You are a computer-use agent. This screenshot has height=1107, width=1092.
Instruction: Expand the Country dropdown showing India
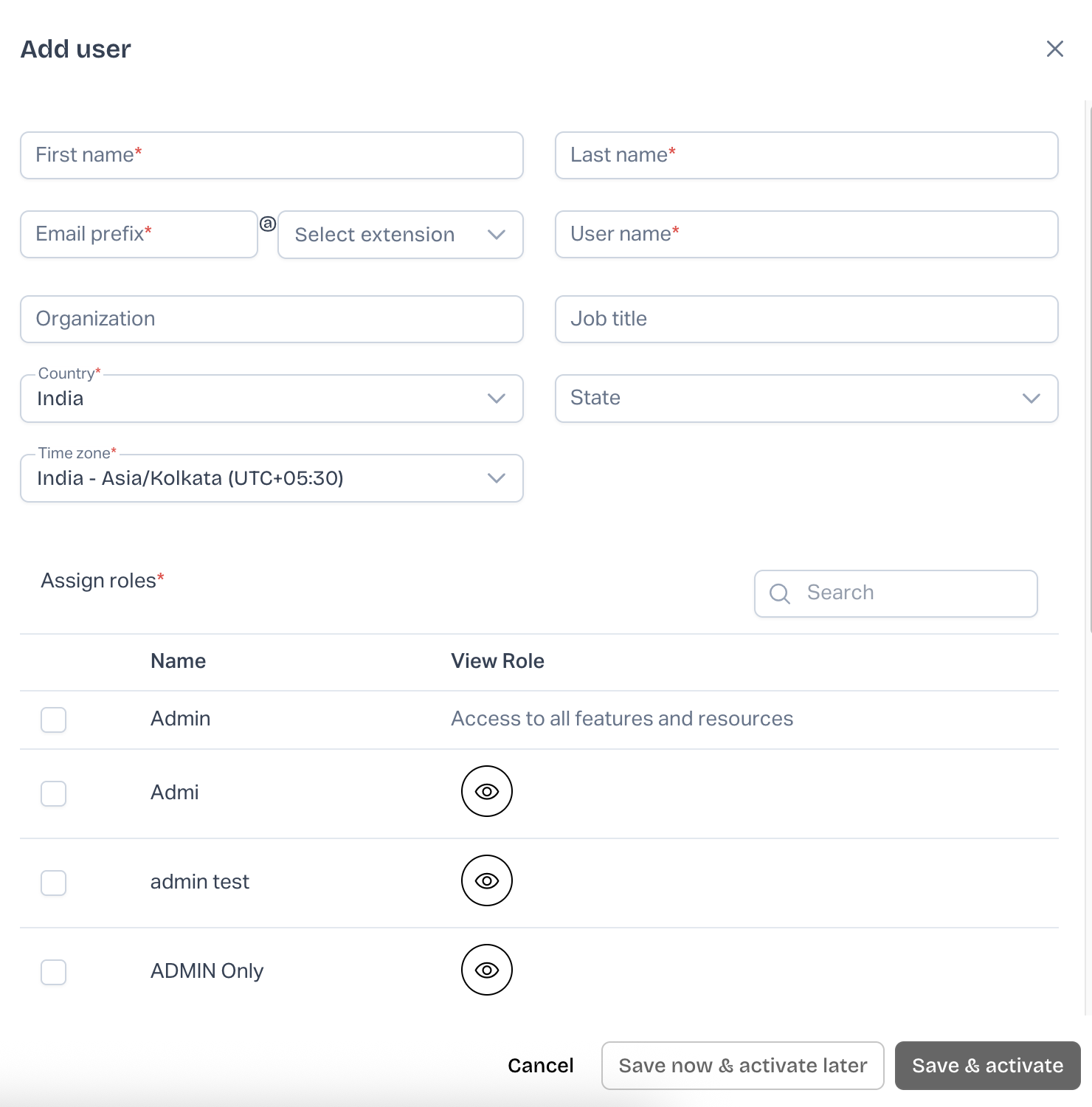[x=272, y=399]
